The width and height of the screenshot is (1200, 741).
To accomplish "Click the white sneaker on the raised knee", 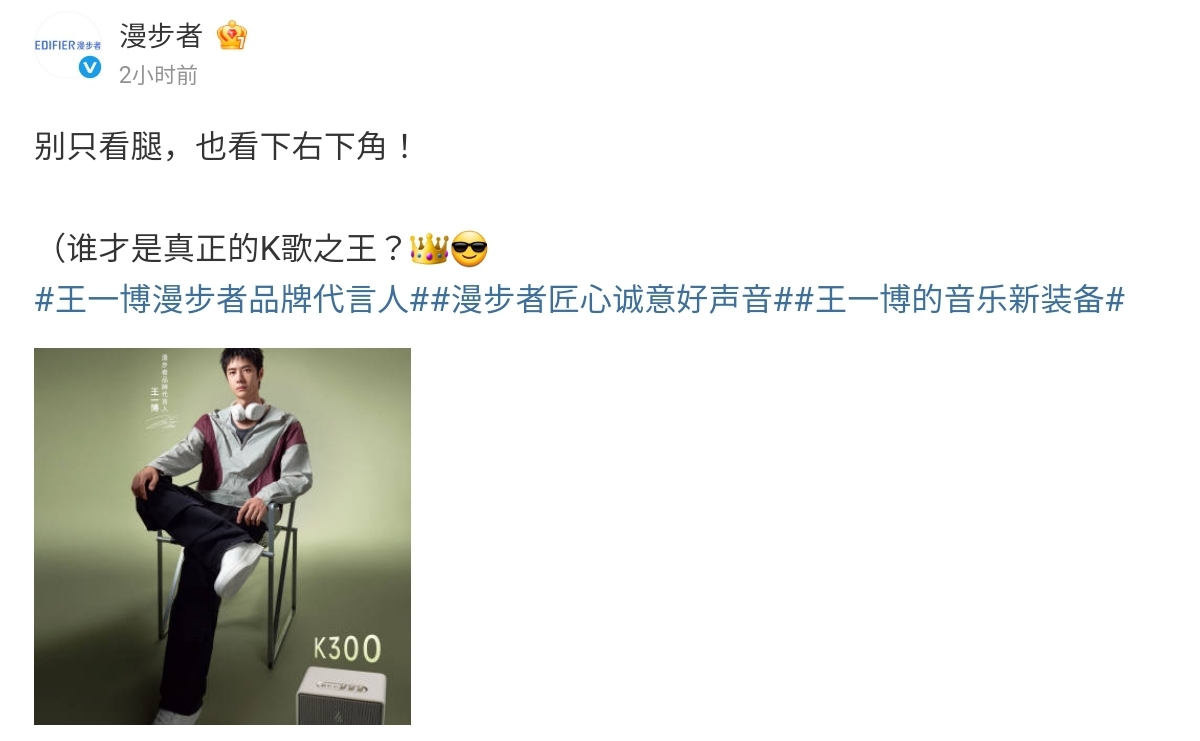I will [236, 568].
